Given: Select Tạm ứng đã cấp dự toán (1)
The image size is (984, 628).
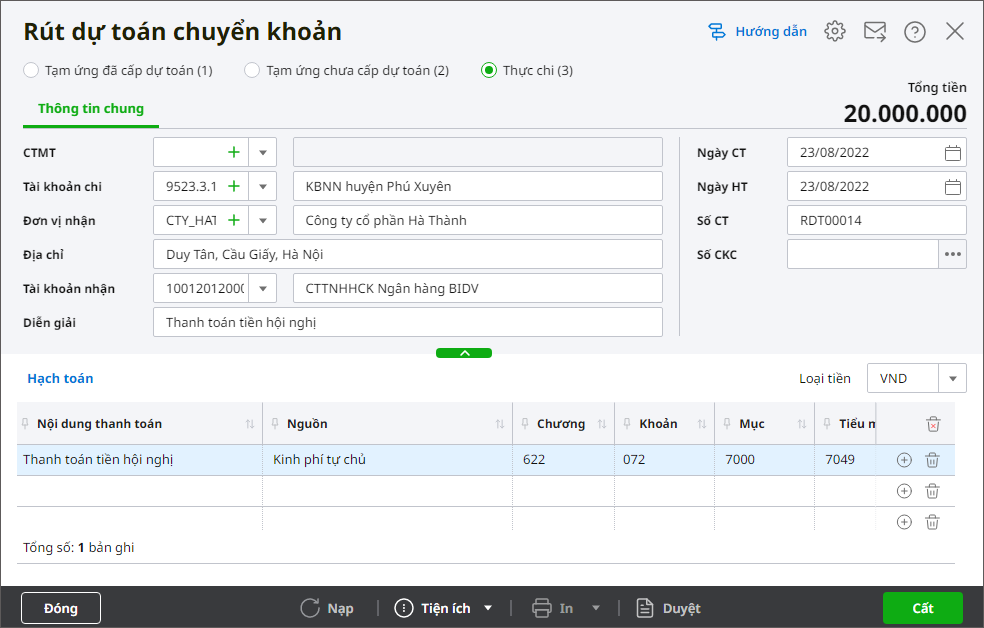Looking at the screenshot, I should [31, 70].
